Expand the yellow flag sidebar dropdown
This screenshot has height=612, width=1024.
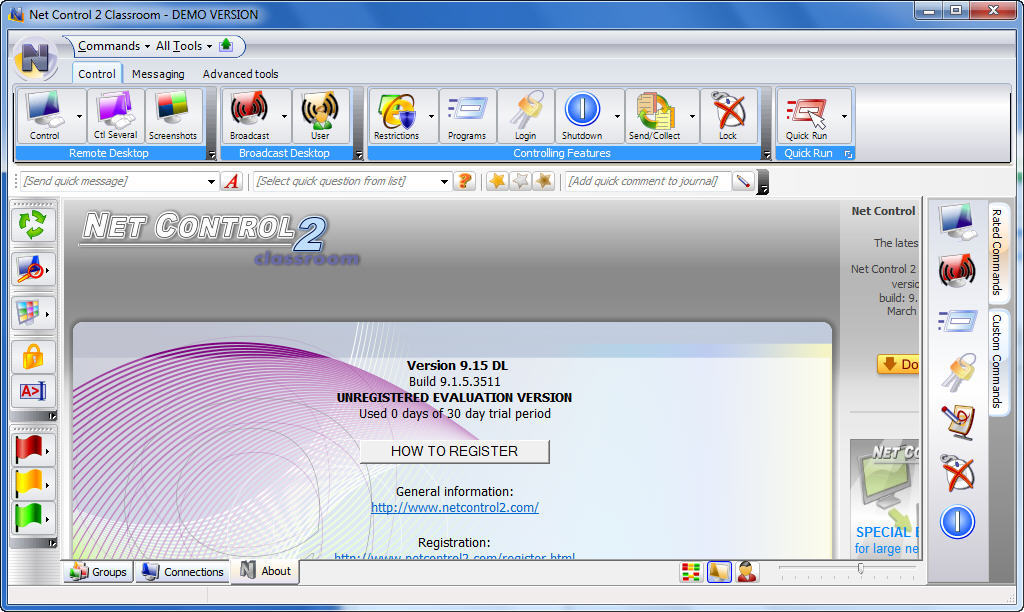47,485
